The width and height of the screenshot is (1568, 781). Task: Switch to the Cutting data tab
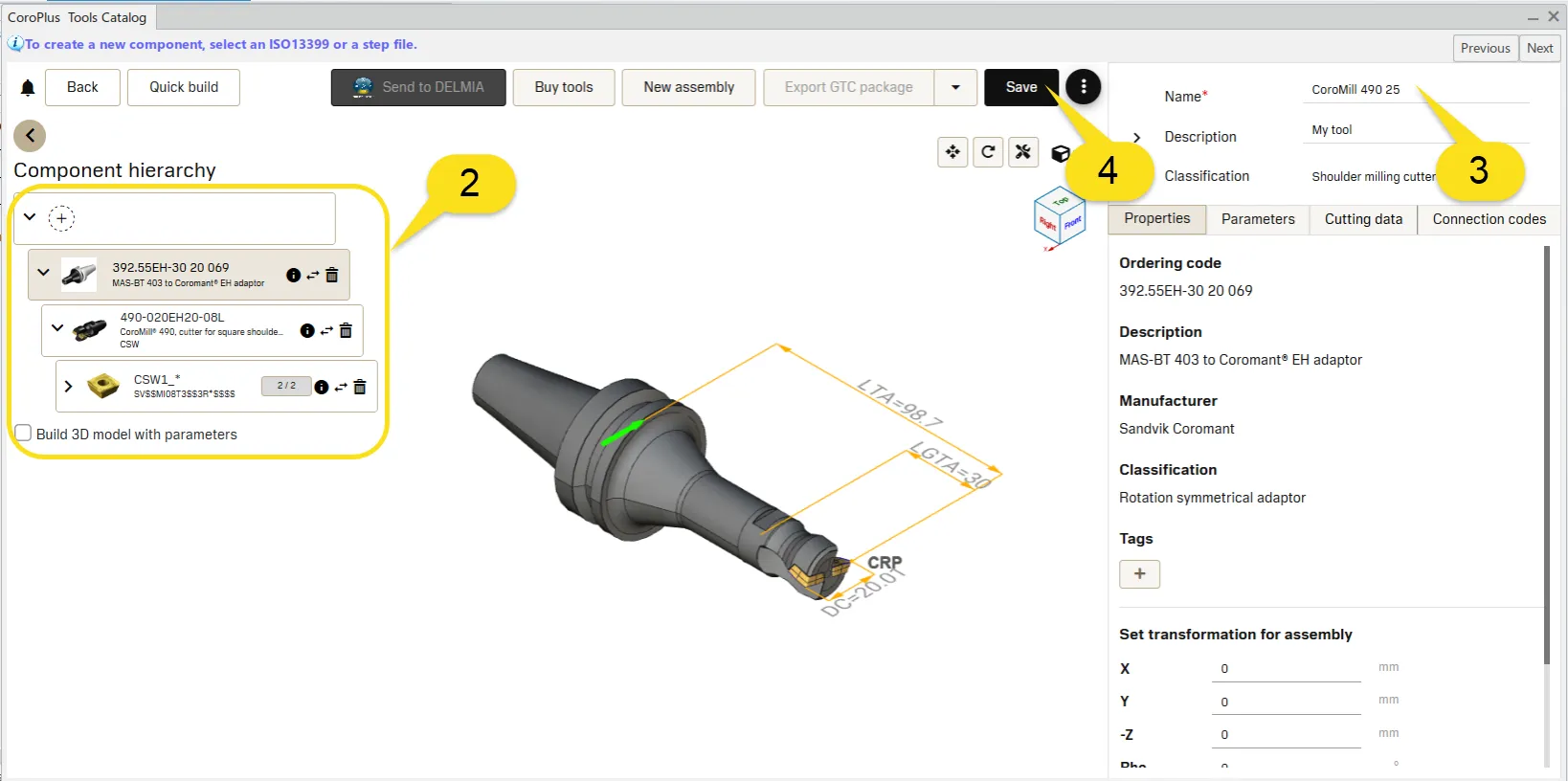point(1363,219)
